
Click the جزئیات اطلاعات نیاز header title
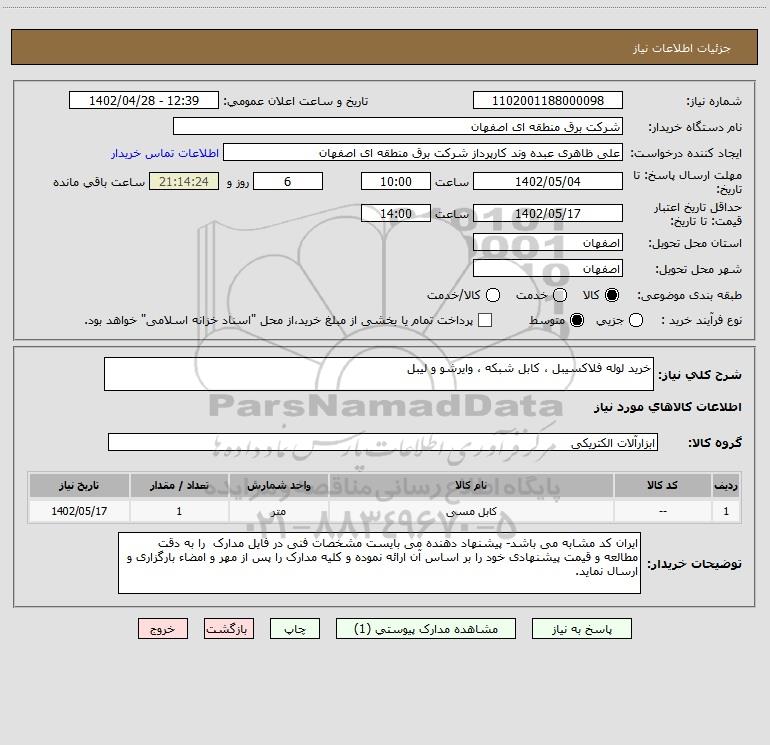681,48
